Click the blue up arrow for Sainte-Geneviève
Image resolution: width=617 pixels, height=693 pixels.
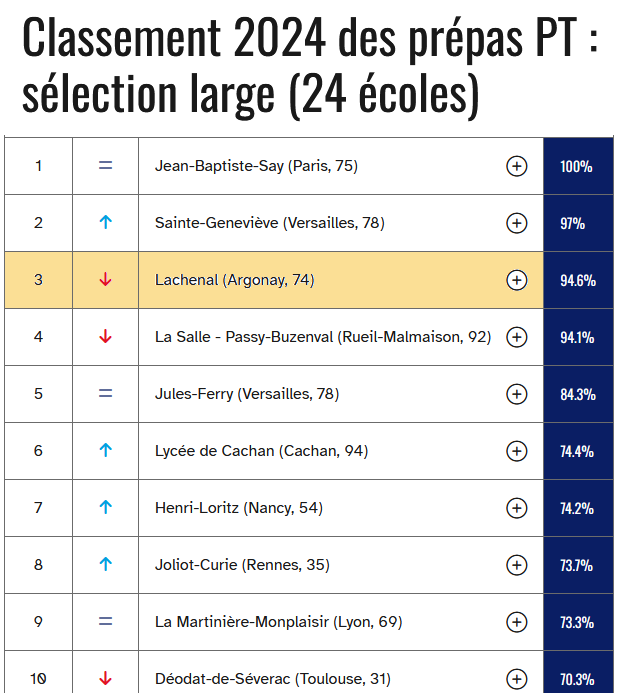pos(105,222)
